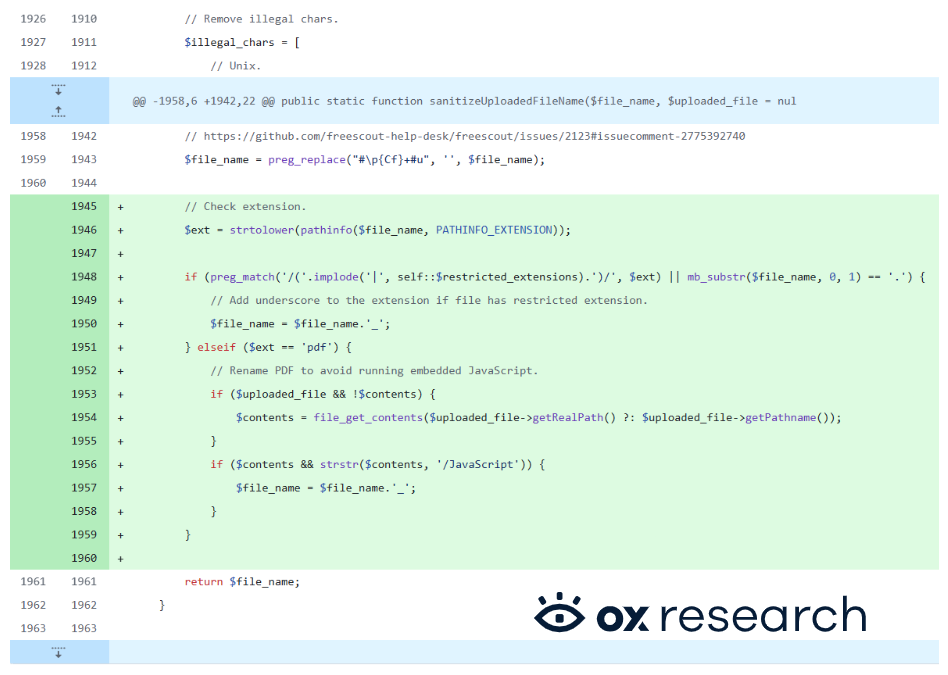The height and width of the screenshot is (675, 948).
Task: Click the PATHINFO_EXTENSION constant
Action: click(494, 230)
